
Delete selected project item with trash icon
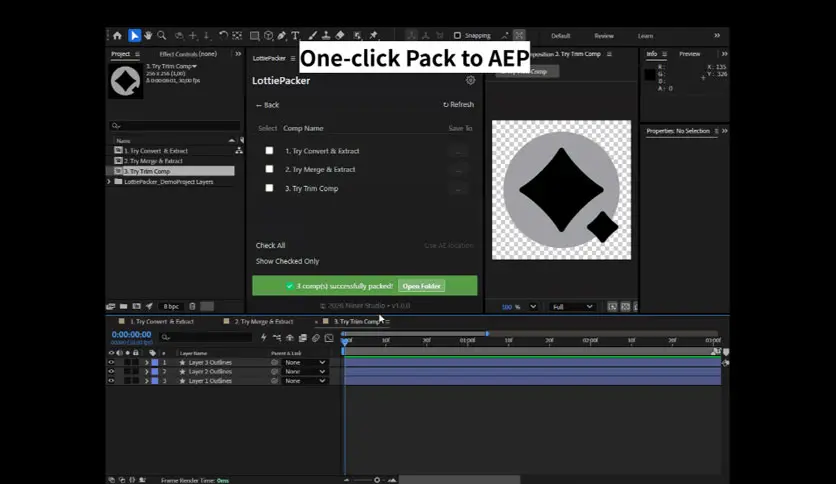coord(192,306)
